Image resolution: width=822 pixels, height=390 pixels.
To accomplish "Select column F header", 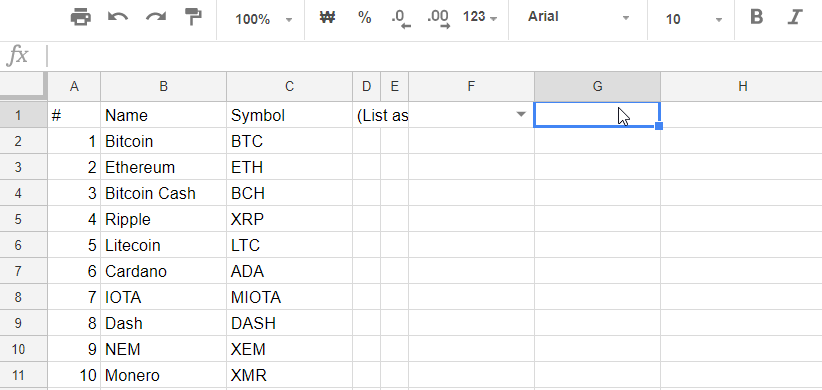I will 471,86.
